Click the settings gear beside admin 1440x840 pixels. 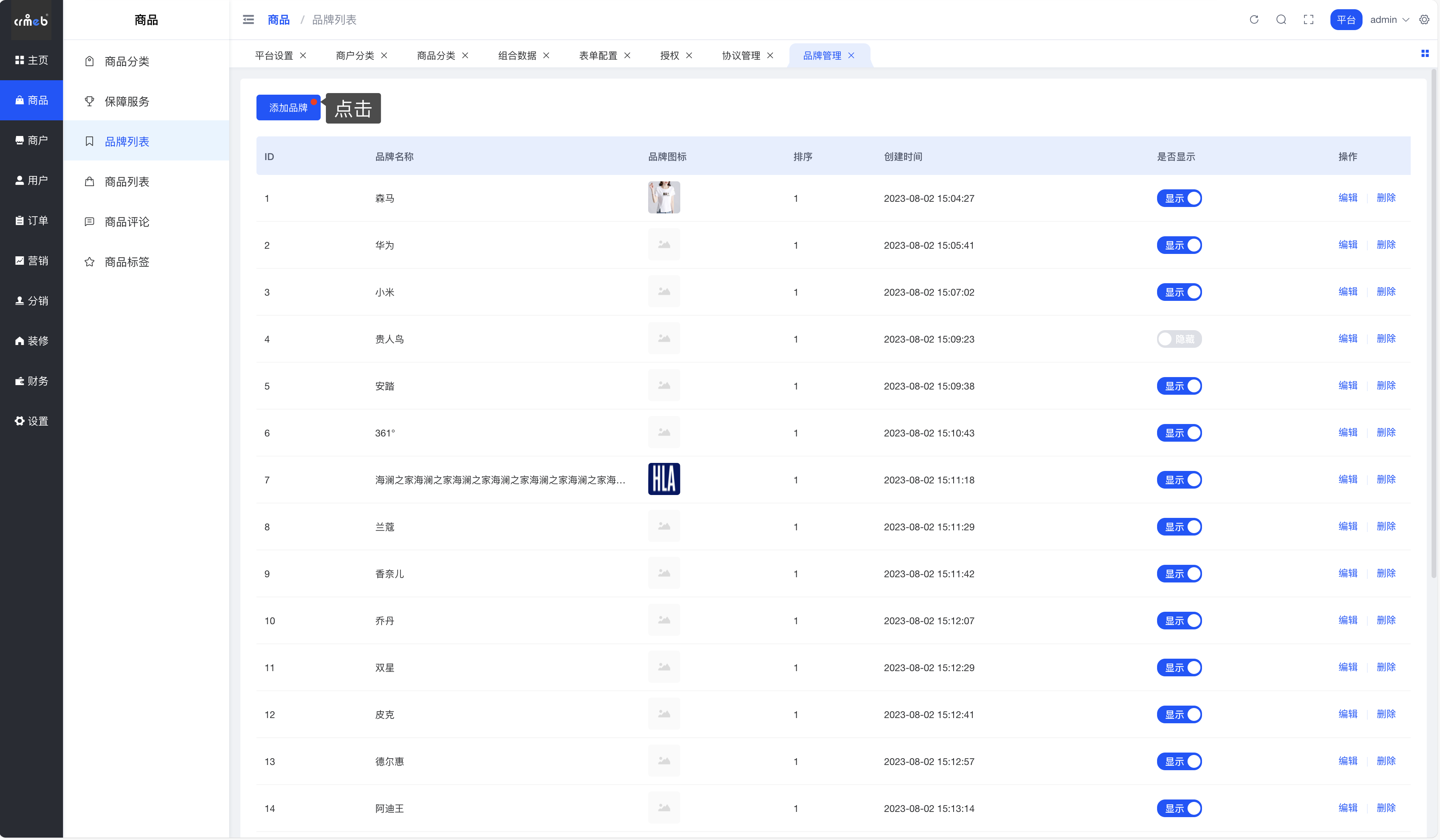coord(1425,19)
